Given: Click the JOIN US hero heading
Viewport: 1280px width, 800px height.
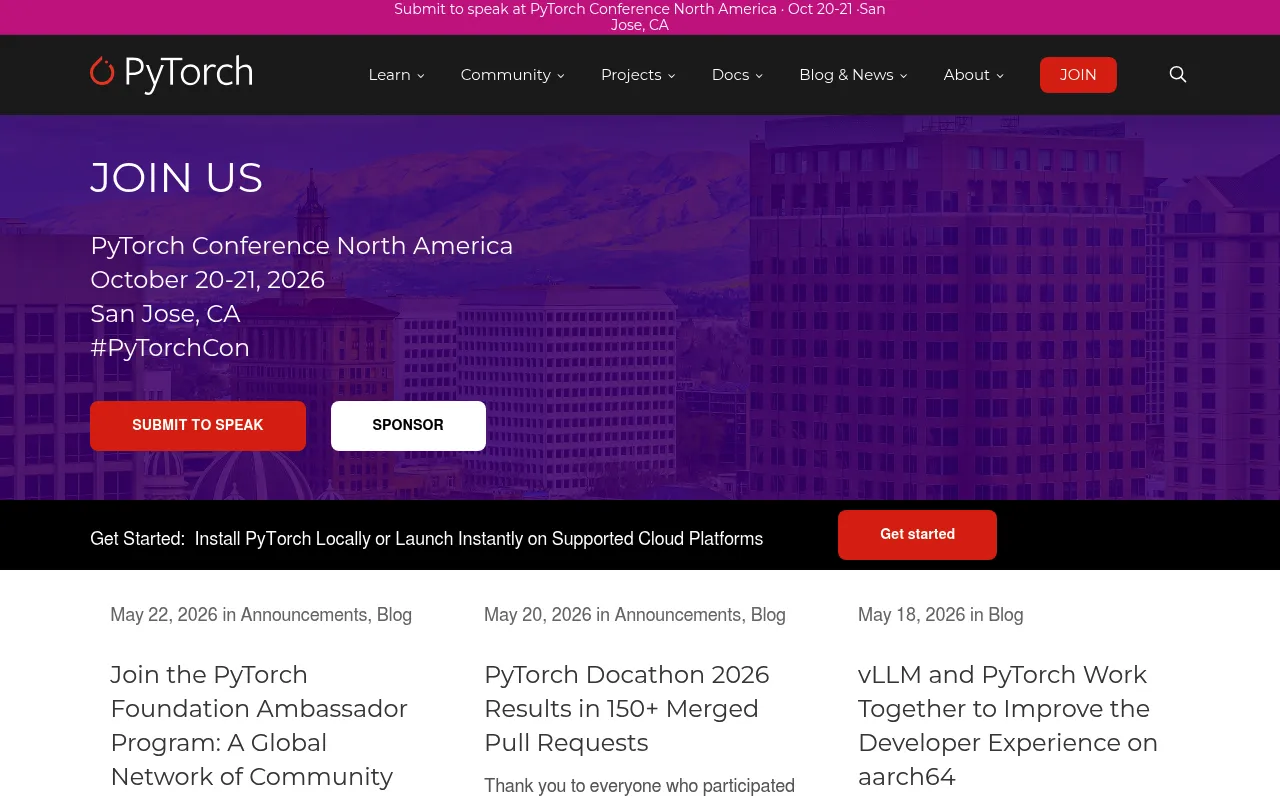Looking at the screenshot, I should [177, 178].
